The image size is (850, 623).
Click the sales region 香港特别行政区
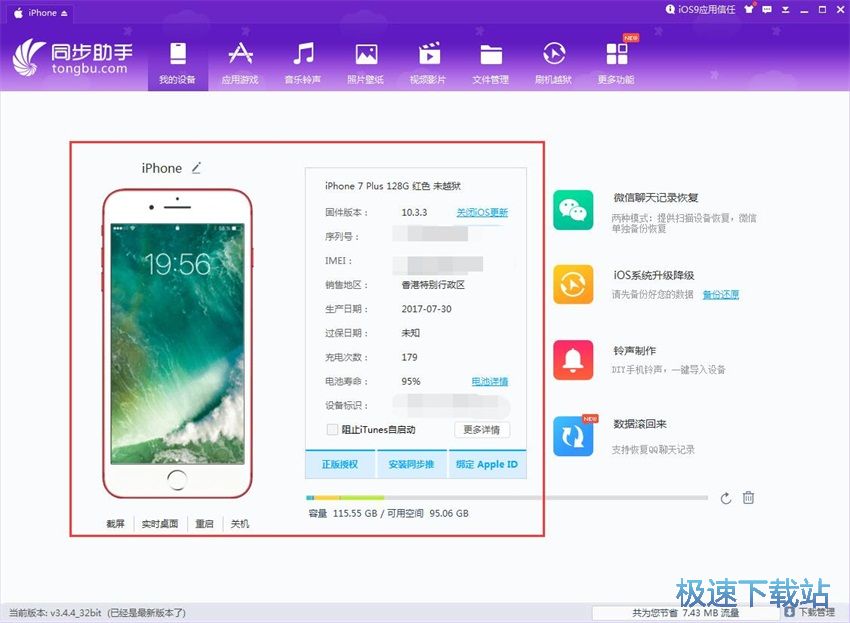[433, 285]
